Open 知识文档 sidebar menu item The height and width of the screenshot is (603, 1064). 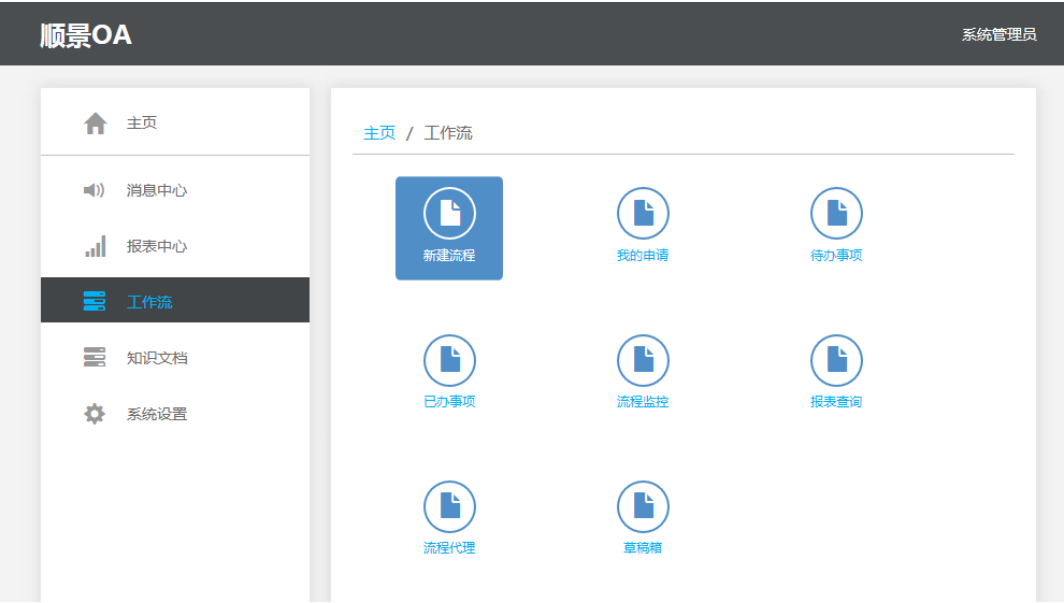pos(157,358)
